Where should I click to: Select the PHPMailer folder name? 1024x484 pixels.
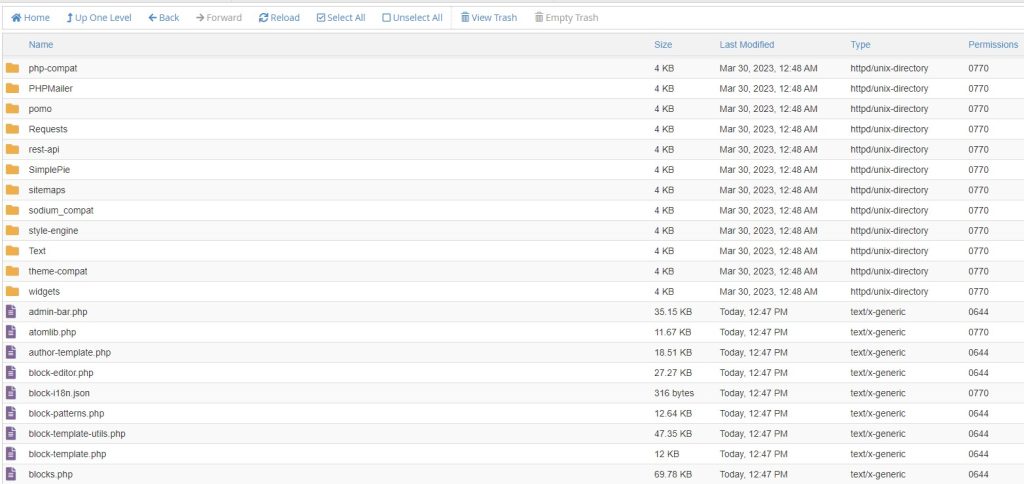(x=51, y=88)
